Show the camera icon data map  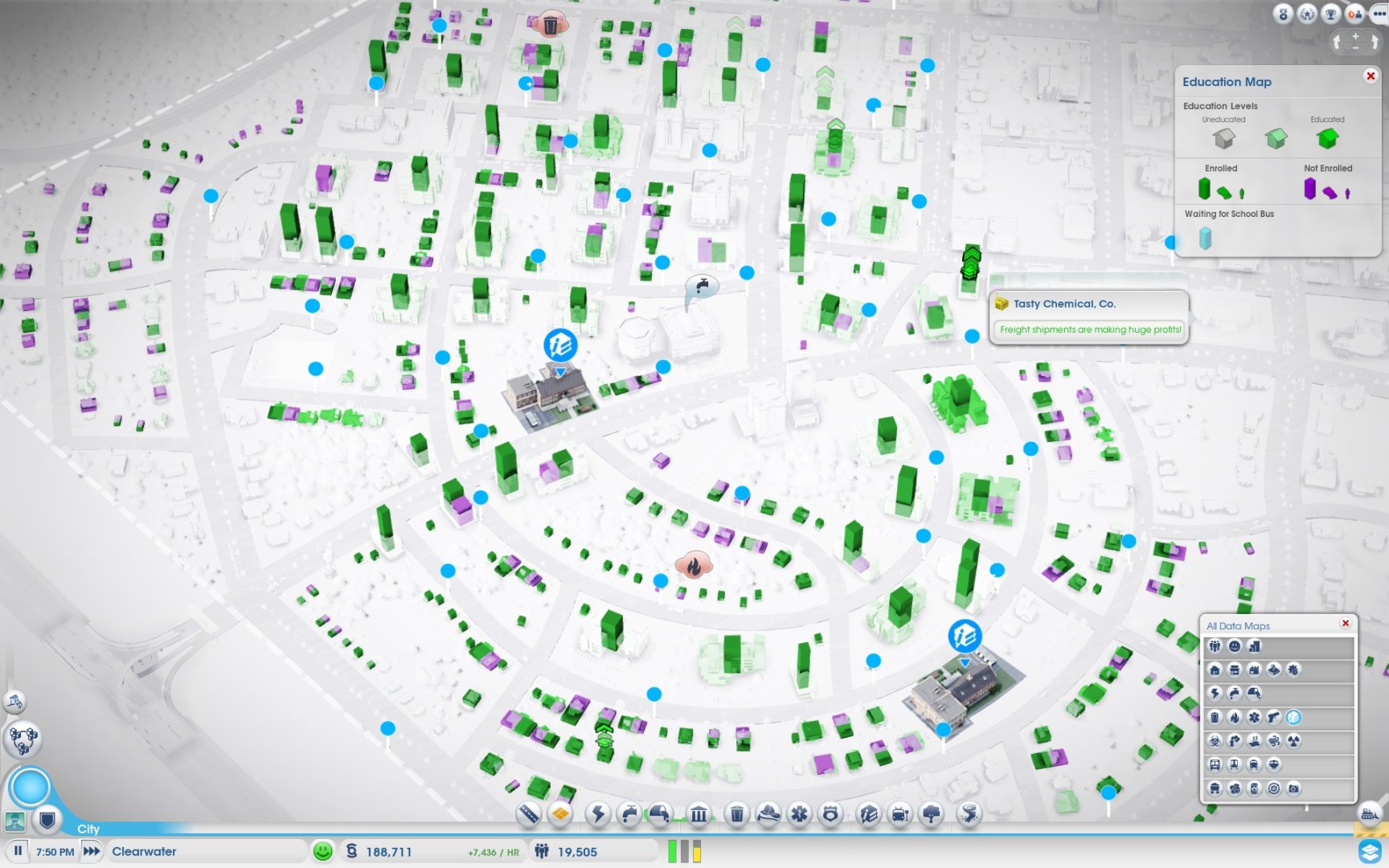coord(1293,788)
